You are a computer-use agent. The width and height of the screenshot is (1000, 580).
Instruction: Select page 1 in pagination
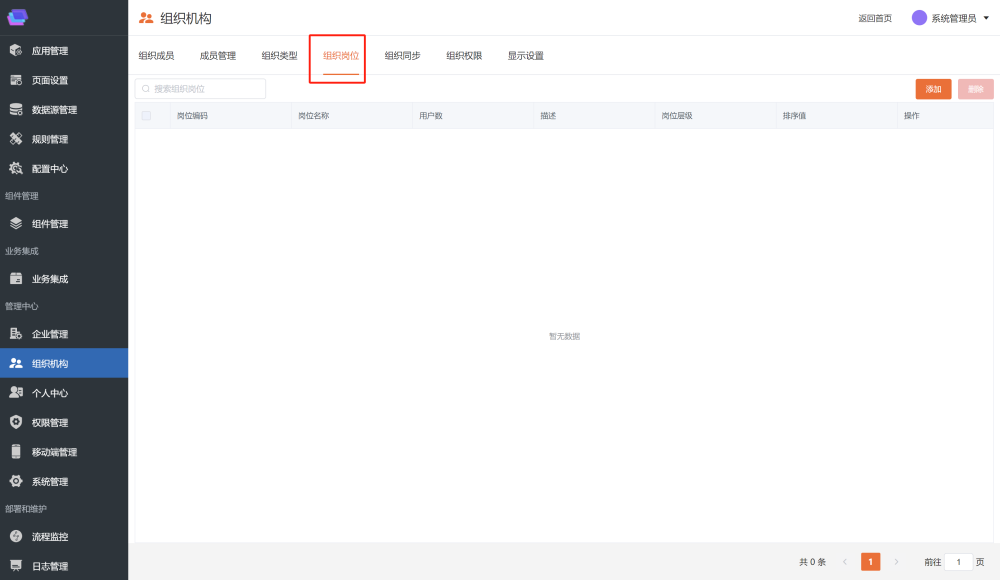tap(870, 562)
